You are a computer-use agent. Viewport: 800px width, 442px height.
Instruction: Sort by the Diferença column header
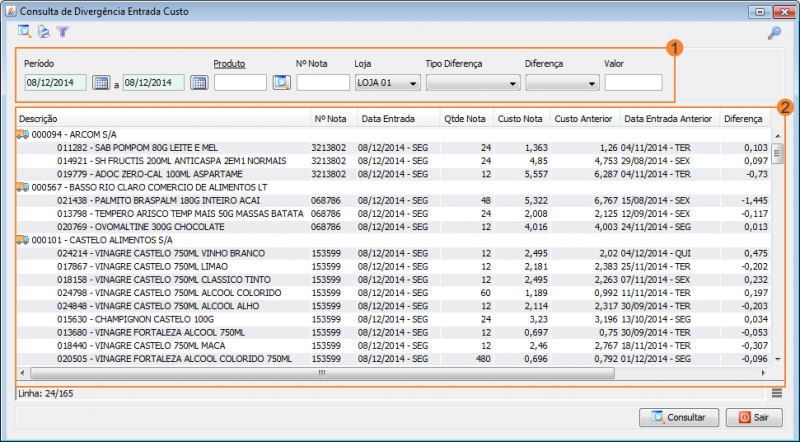(x=745, y=119)
